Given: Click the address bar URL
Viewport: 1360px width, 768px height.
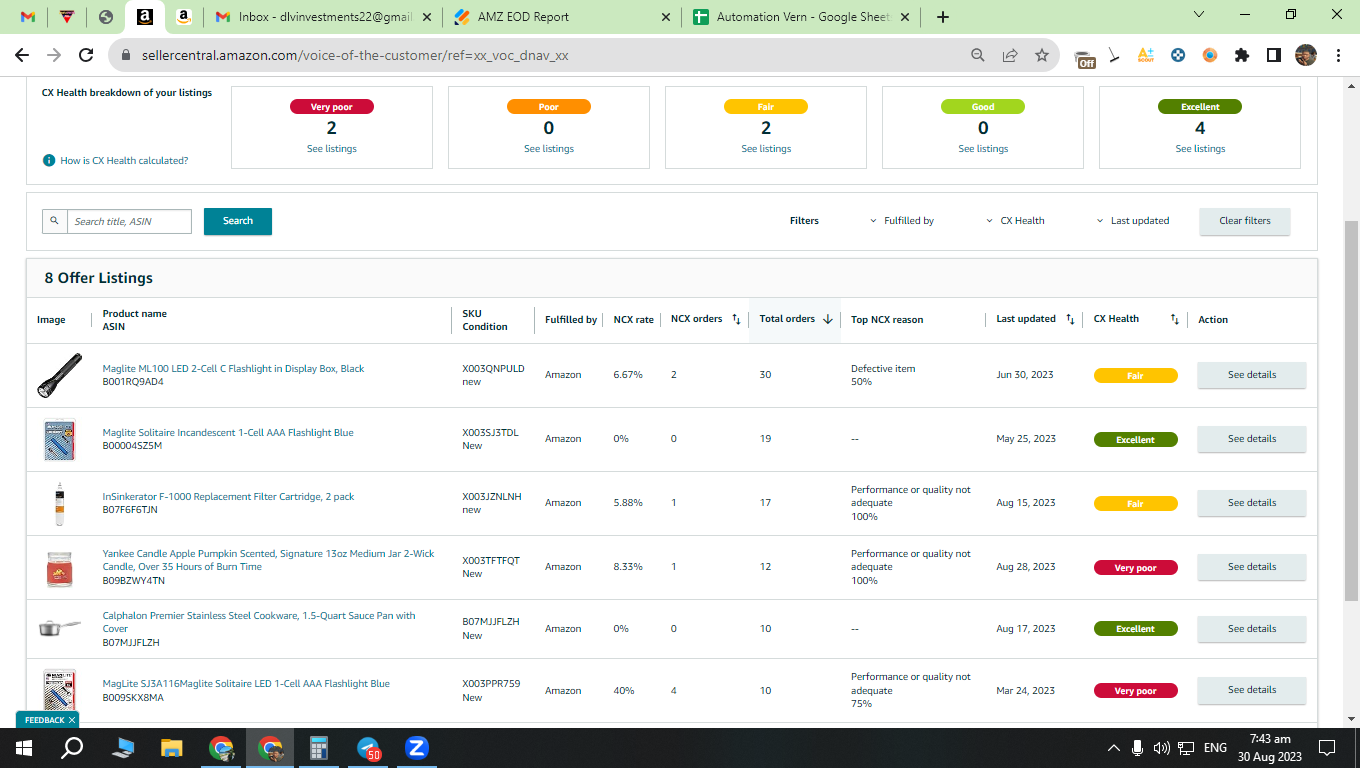Looking at the screenshot, I should 356,56.
